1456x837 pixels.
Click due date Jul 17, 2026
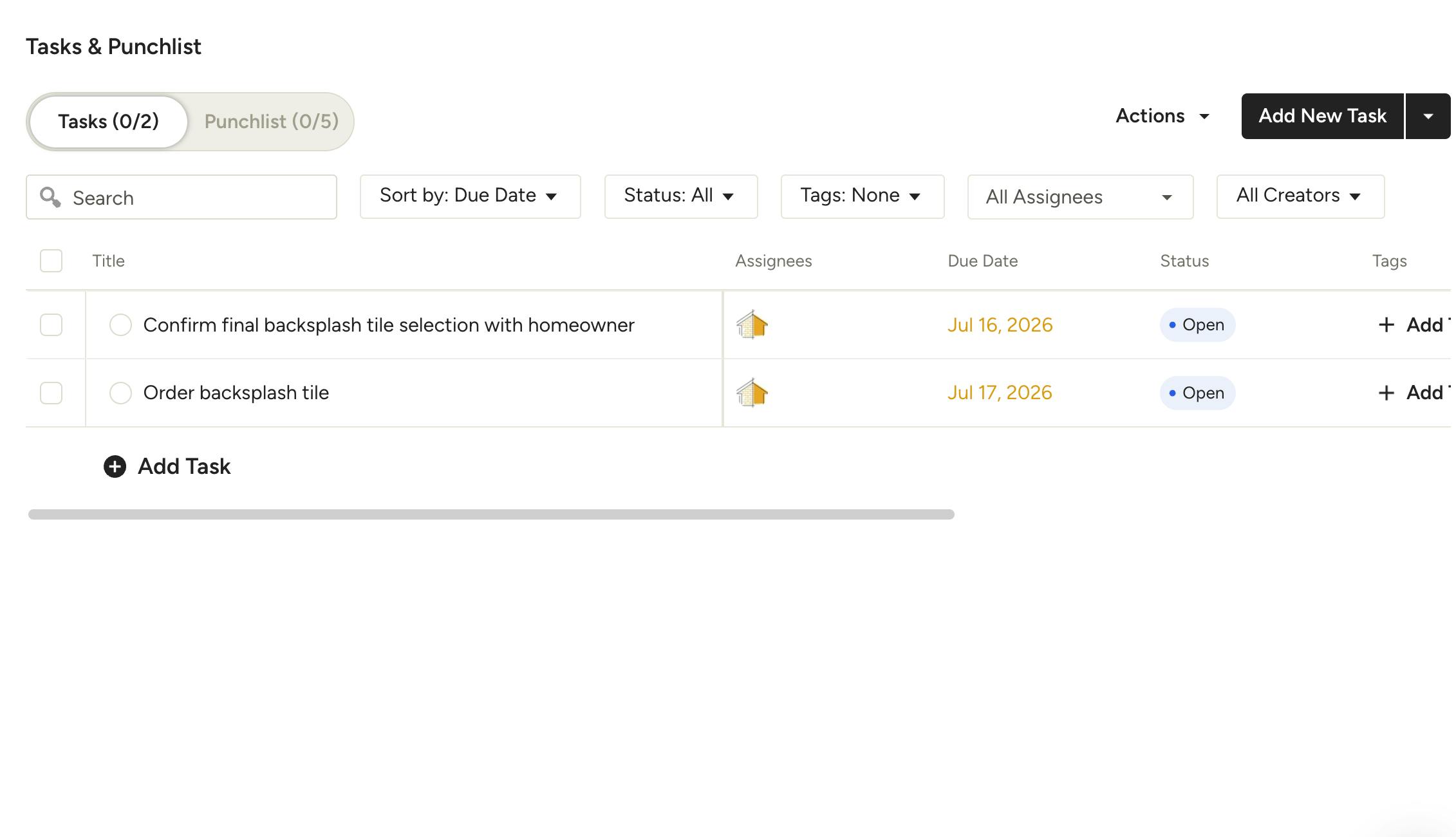click(1000, 393)
